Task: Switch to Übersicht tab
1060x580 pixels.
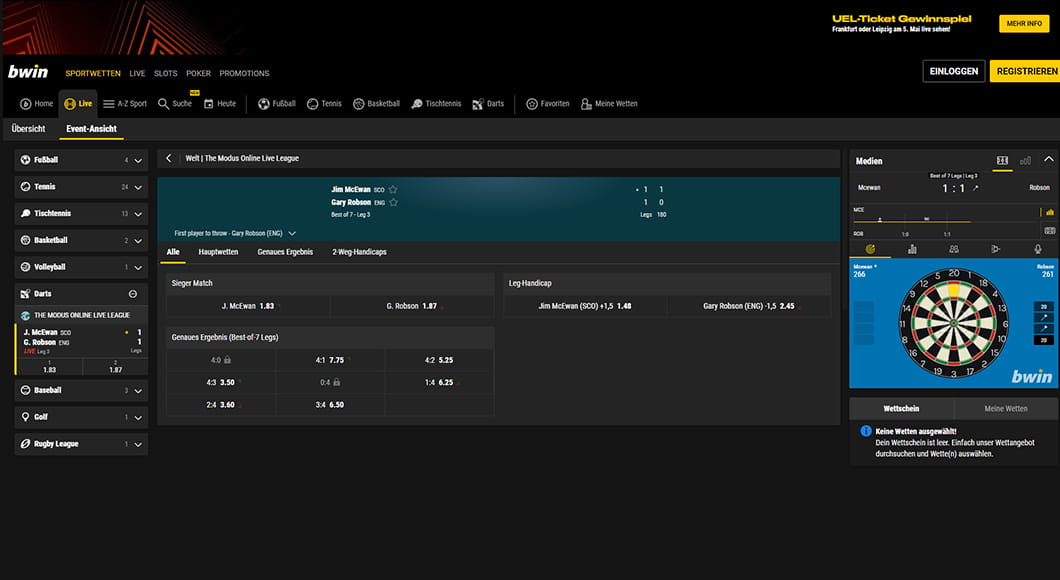Action: (28, 128)
